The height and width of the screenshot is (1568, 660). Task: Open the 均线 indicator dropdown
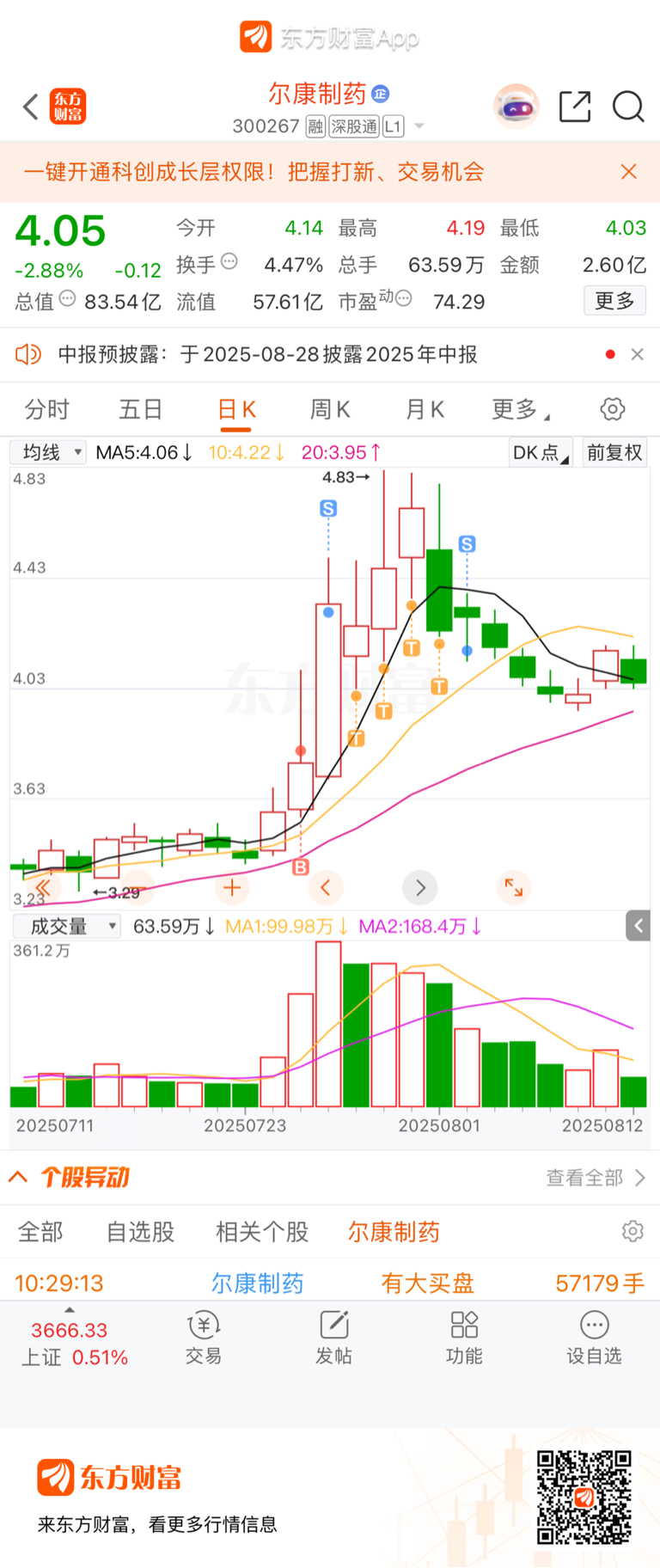pos(48,452)
